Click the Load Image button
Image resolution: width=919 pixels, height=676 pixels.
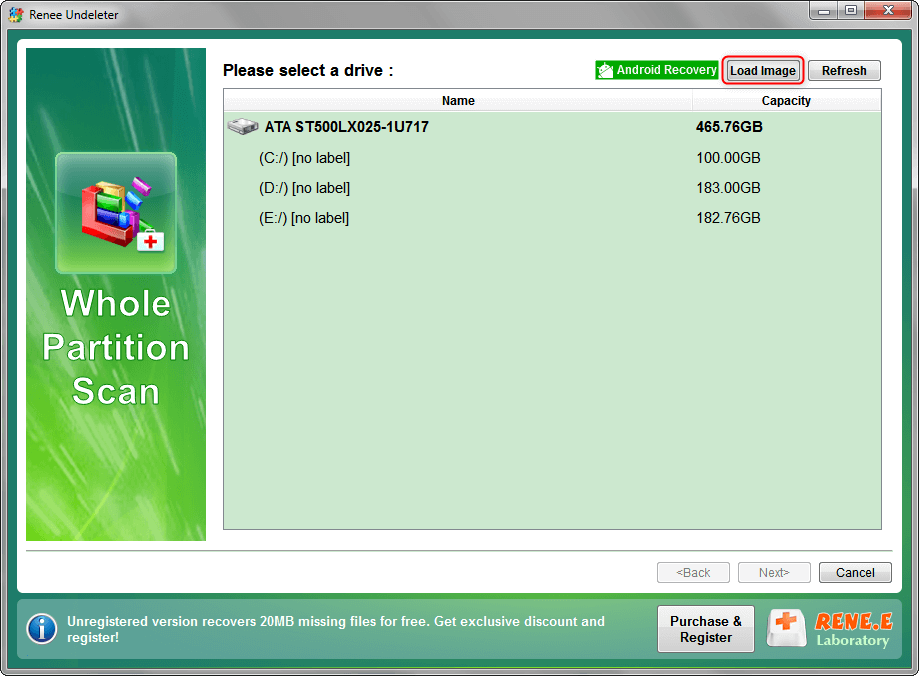coord(762,71)
